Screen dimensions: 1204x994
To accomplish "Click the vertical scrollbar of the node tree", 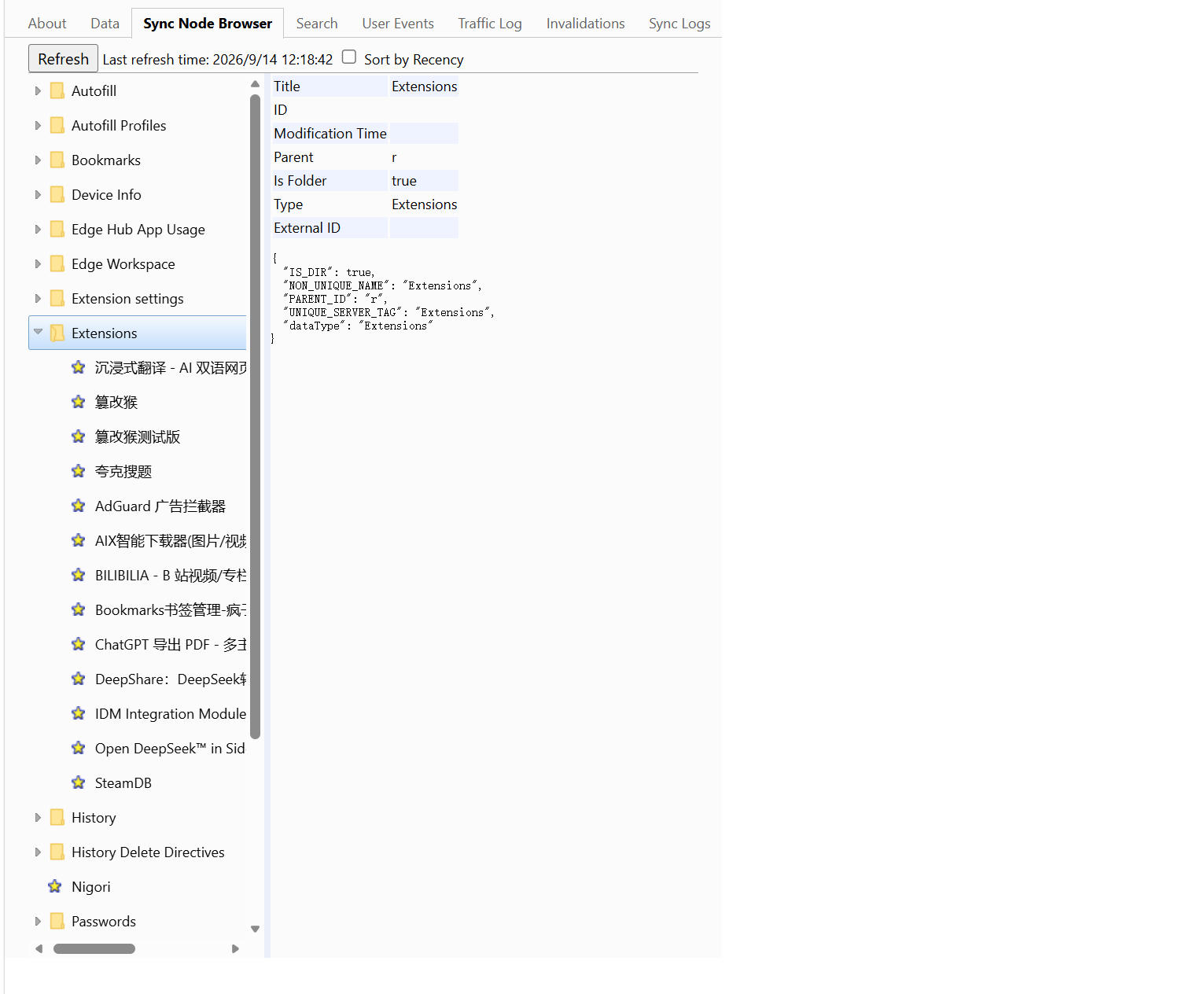I will tap(255, 417).
